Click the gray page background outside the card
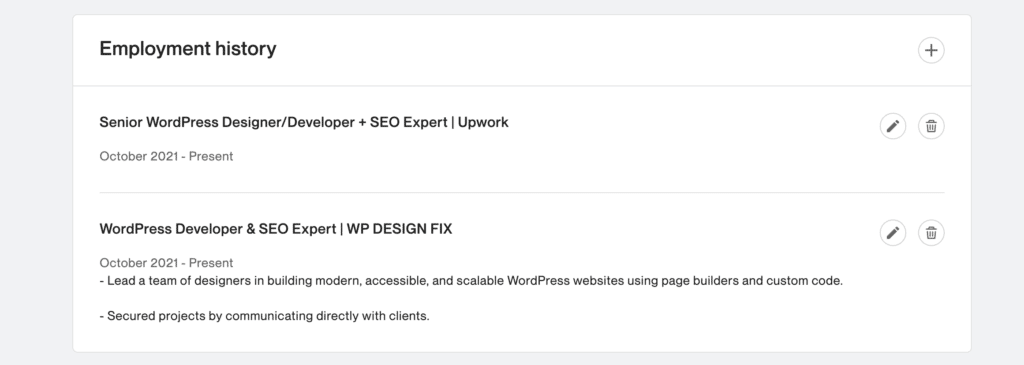 36,183
